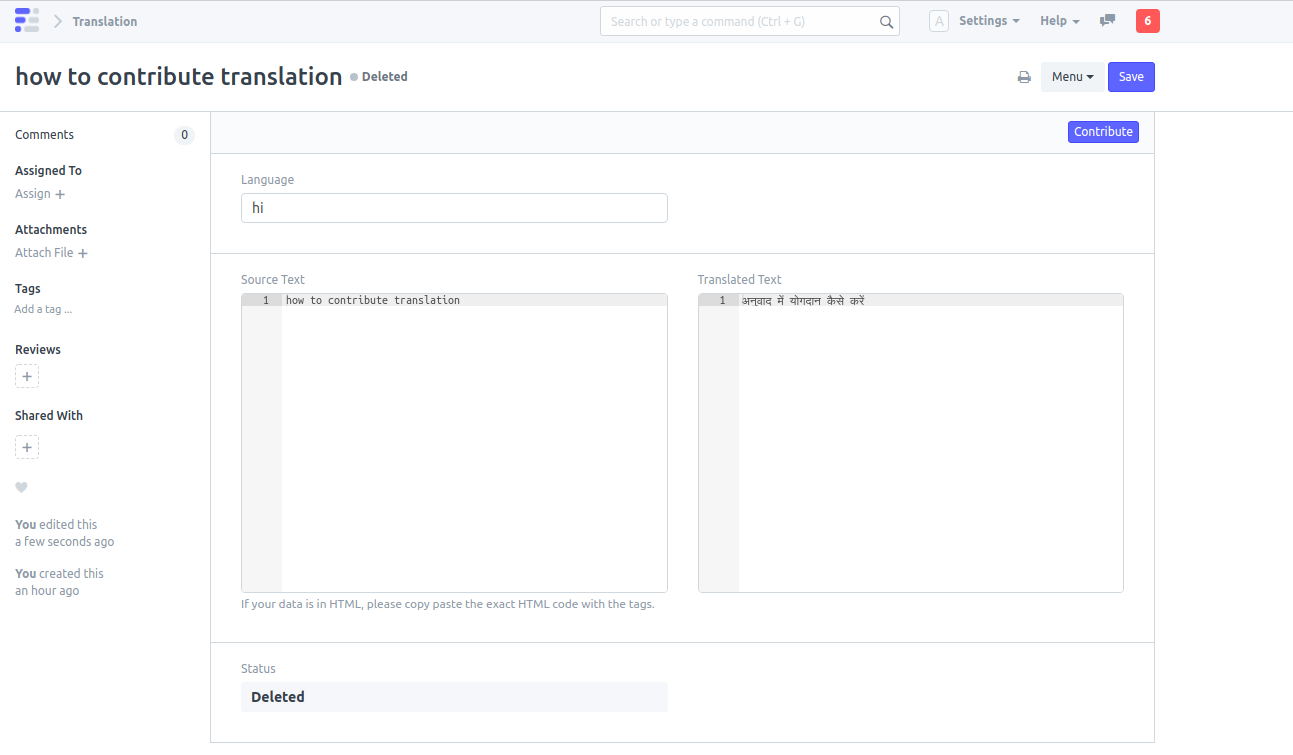
Task: Click the Shared With plus button
Action: [27, 447]
